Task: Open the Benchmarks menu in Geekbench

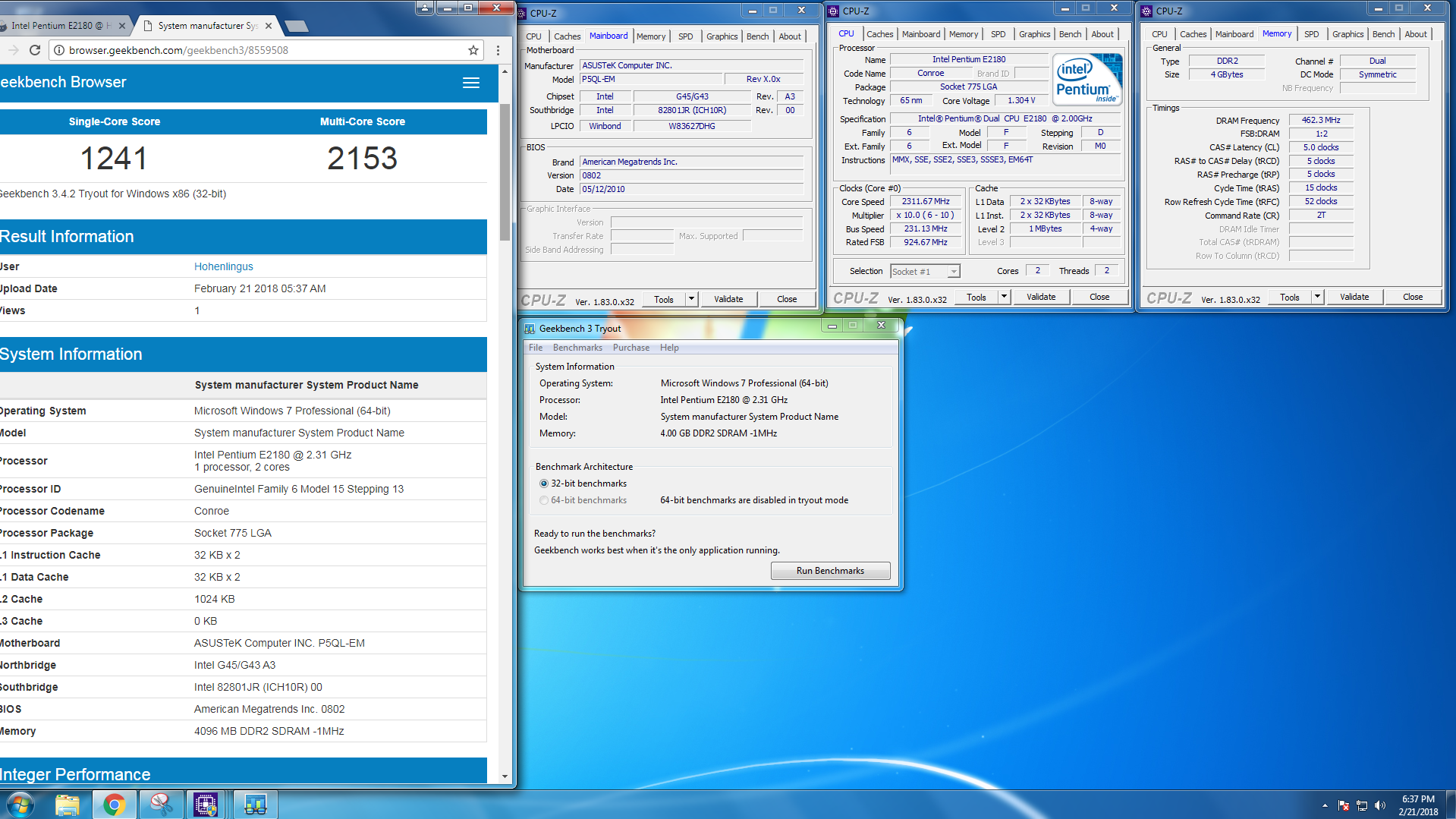Action: click(x=577, y=348)
